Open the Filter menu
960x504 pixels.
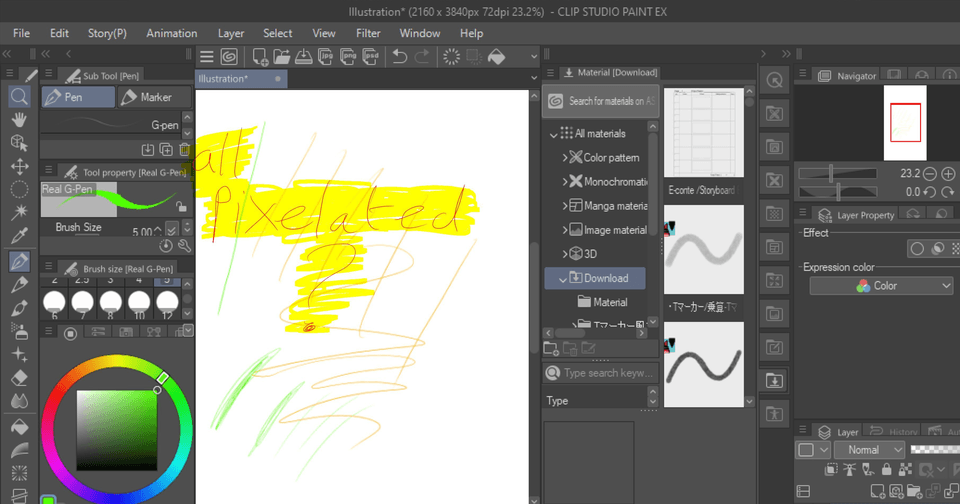(368, 33)
